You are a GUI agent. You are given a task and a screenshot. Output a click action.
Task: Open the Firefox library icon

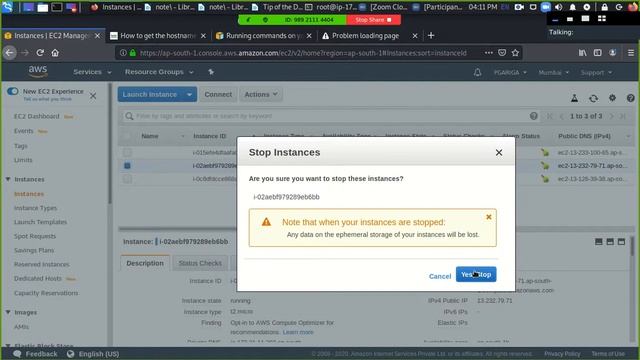(582, 53)
